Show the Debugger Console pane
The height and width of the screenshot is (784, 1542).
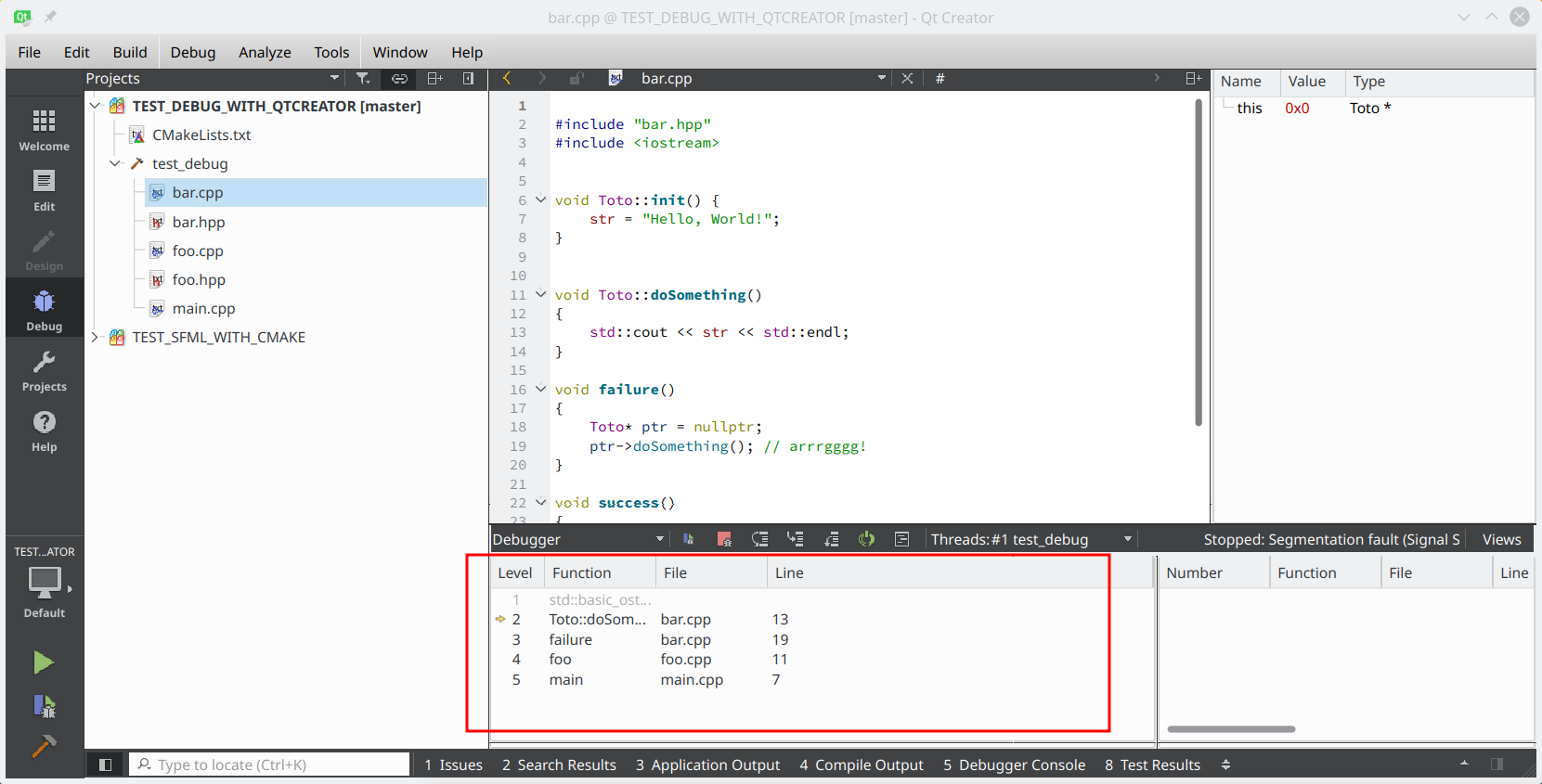(1015, 765)
